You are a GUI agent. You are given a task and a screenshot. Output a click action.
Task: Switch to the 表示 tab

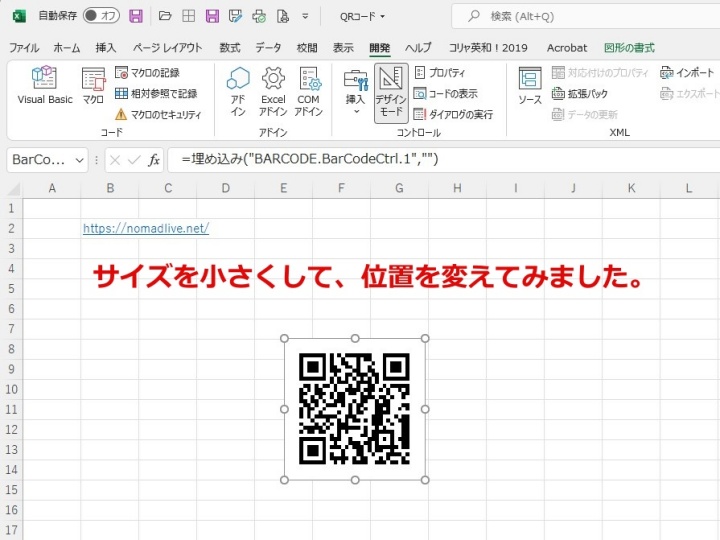(343, 48)
